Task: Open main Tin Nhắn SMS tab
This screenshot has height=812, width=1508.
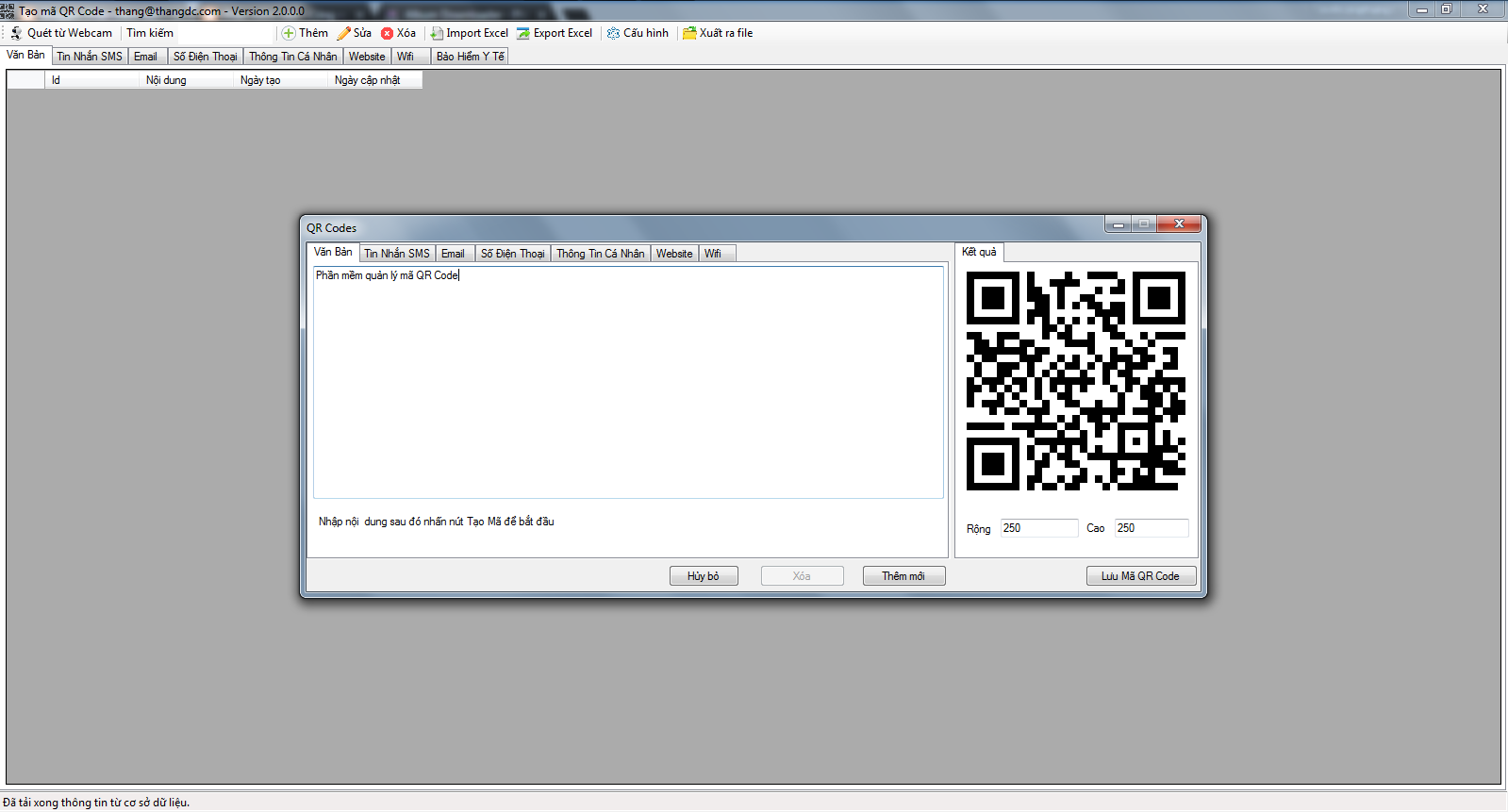Action: 90,57
